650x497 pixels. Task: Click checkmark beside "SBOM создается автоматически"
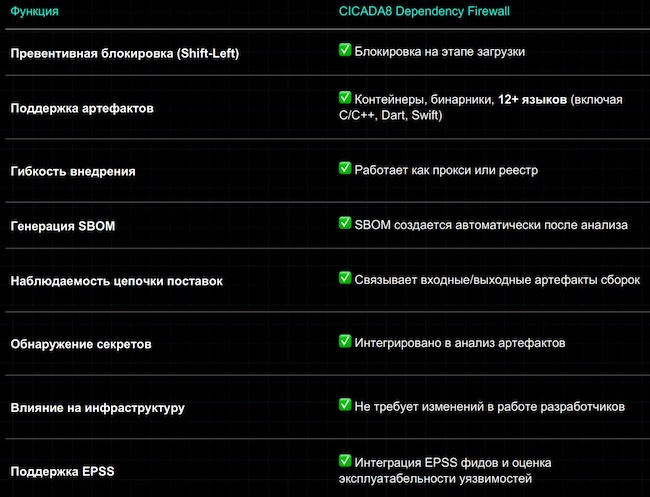pos(345,224)
